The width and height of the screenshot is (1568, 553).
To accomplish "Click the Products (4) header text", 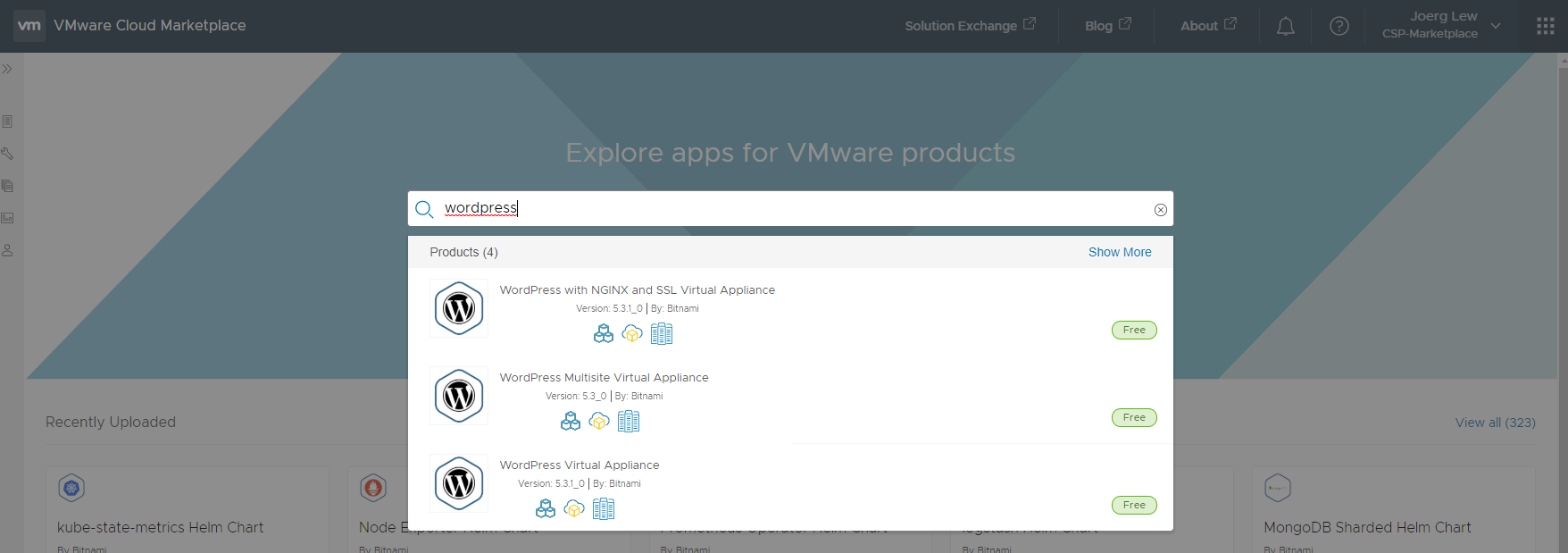I will (463, 252).
